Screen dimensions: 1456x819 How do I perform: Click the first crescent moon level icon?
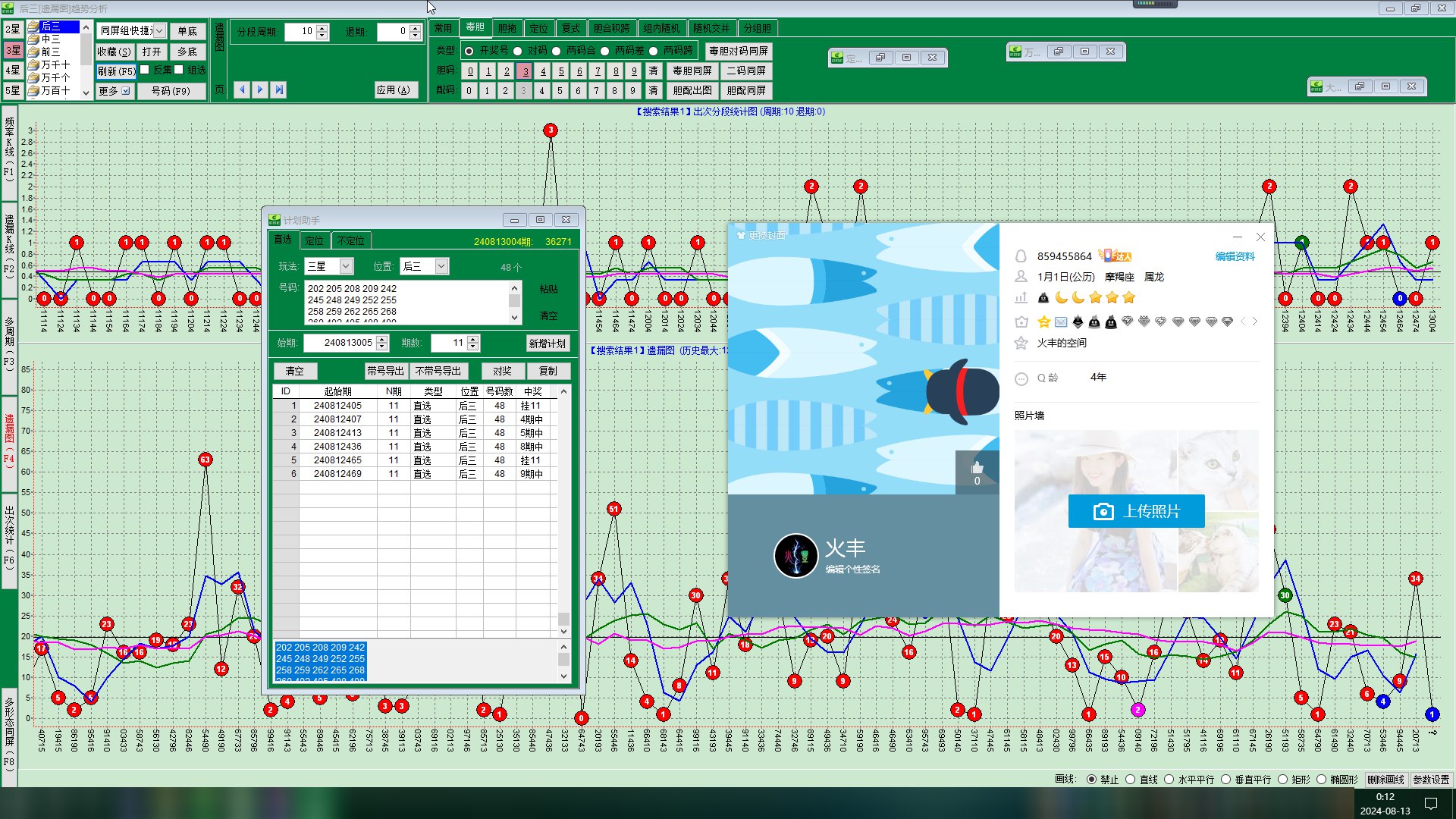click(1062, 297)
